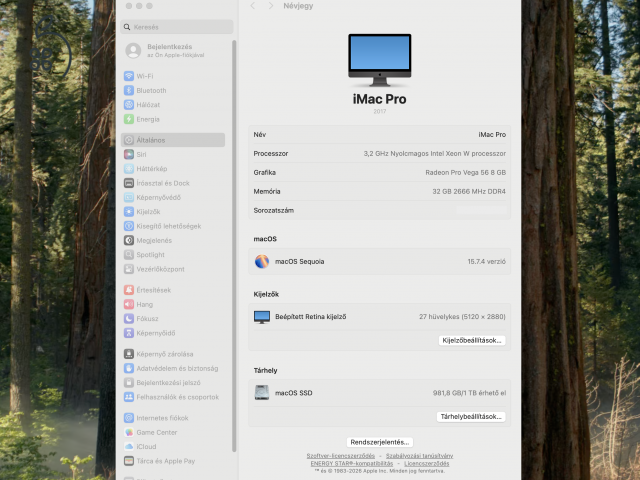Image resolution: width=640 pixels, height=480 pixels.
Task: Click the Rendszerjelentés… button
Action: coord(380,442)
